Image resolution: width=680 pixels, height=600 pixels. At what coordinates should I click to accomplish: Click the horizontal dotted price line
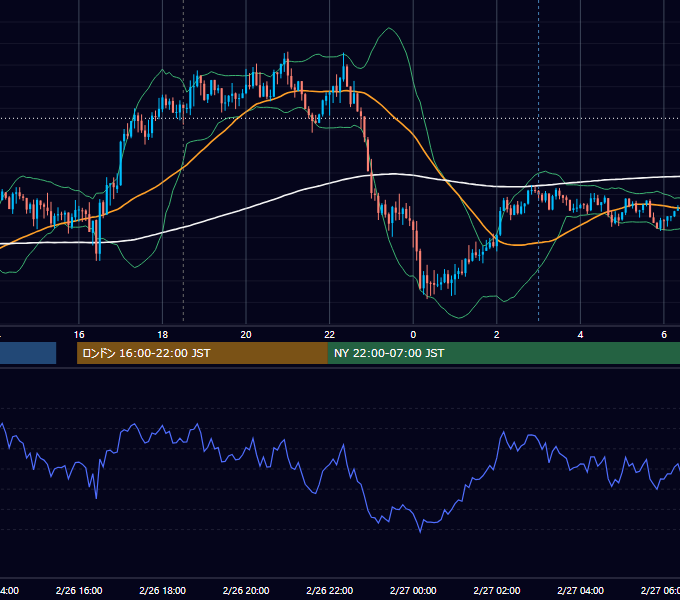click(340, 118)
